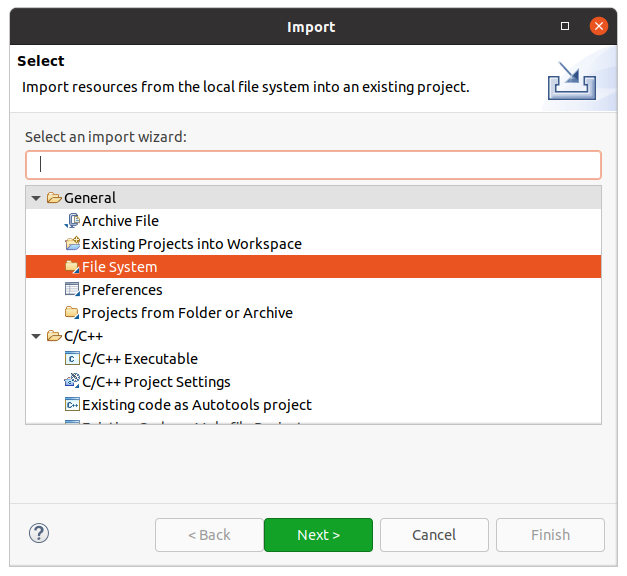Select the C/C++ folder node
This screenshot has width=627, height=576.
83,336
